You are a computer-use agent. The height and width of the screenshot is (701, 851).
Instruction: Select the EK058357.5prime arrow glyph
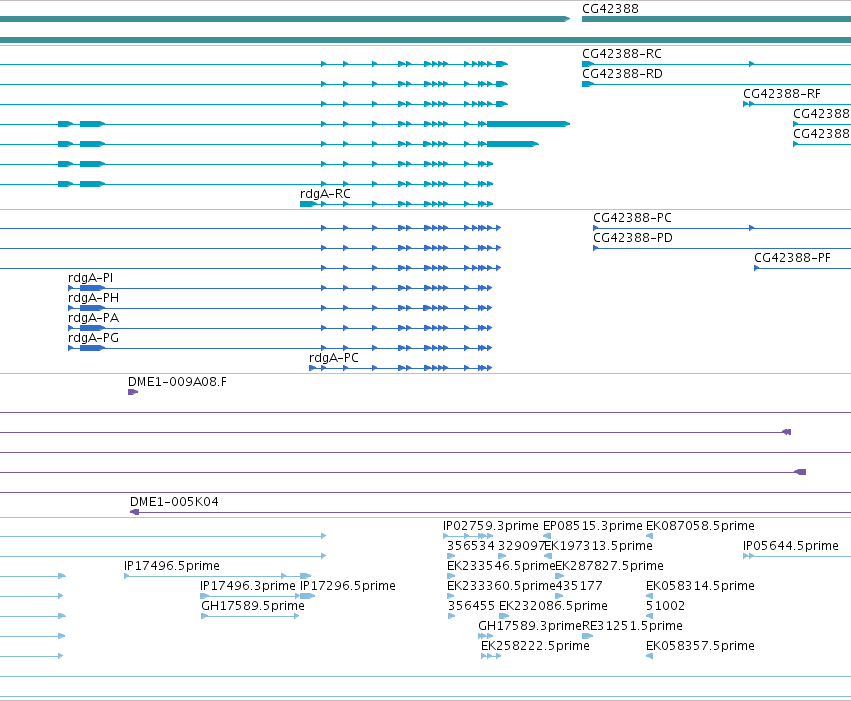tap(649, 656)
